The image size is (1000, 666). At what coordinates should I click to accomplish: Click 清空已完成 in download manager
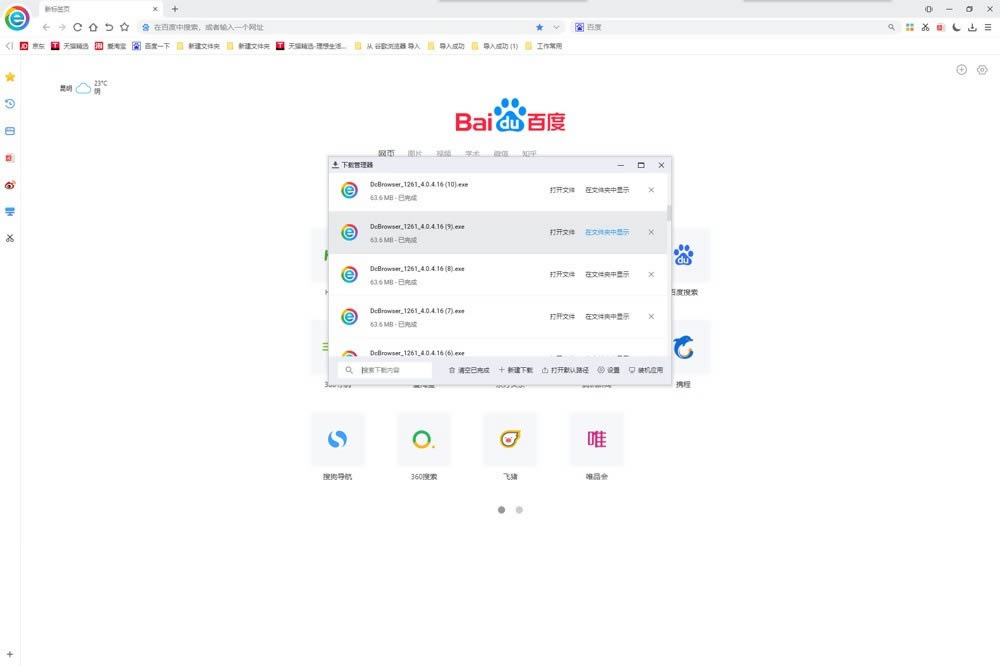(x=469, y=370)
